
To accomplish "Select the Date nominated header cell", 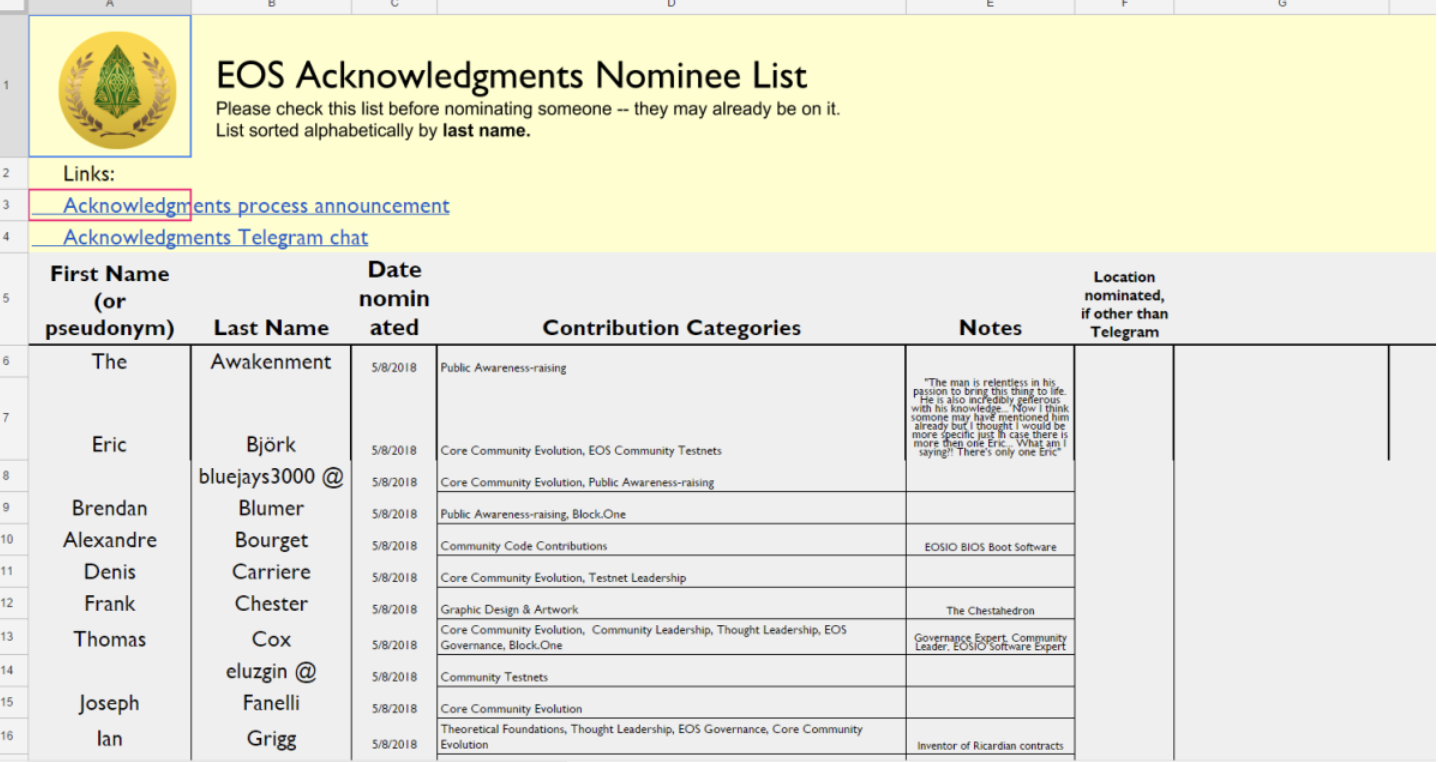I will (394, 298).
